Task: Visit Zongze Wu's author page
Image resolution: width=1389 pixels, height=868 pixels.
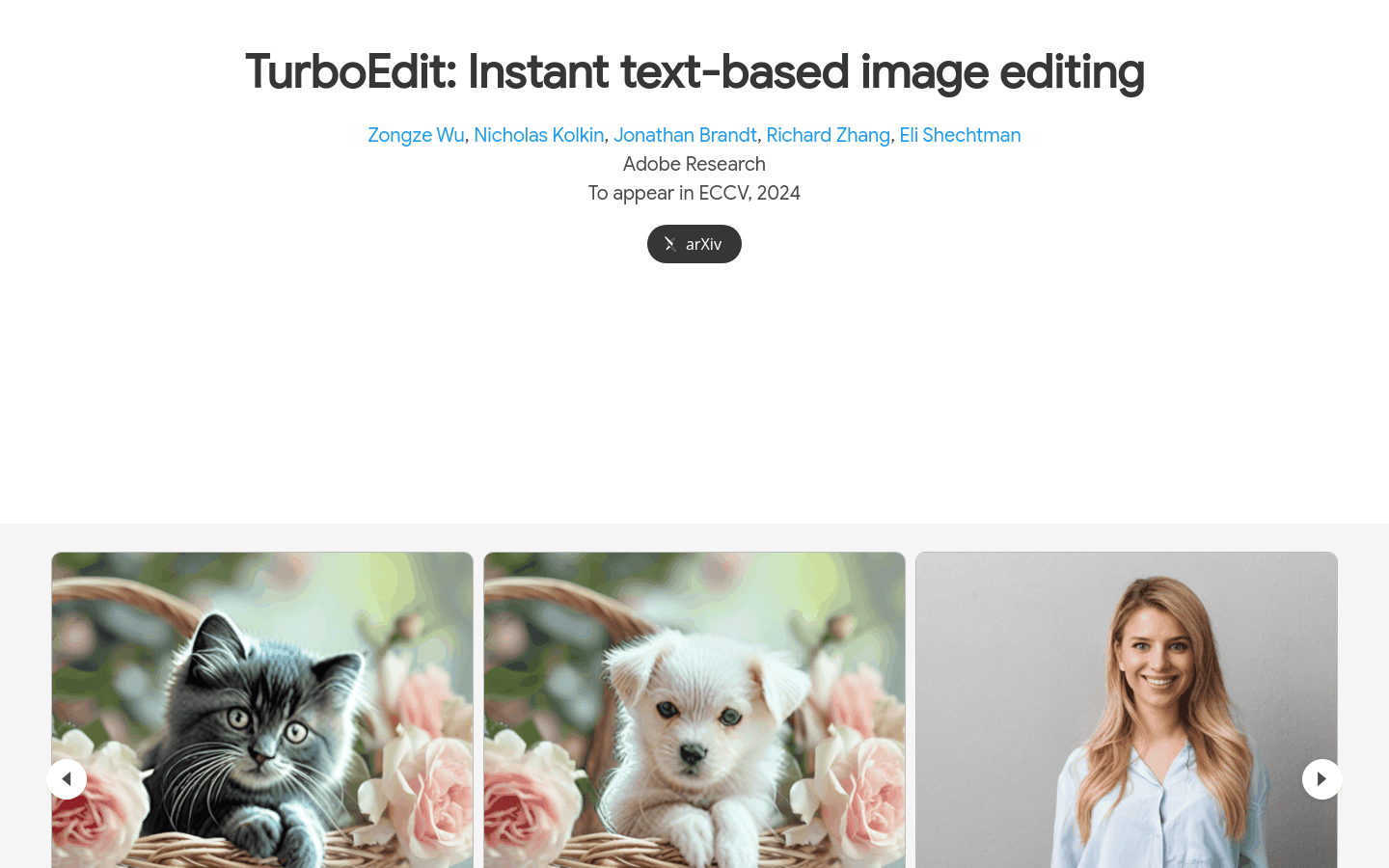Action: 416,135
